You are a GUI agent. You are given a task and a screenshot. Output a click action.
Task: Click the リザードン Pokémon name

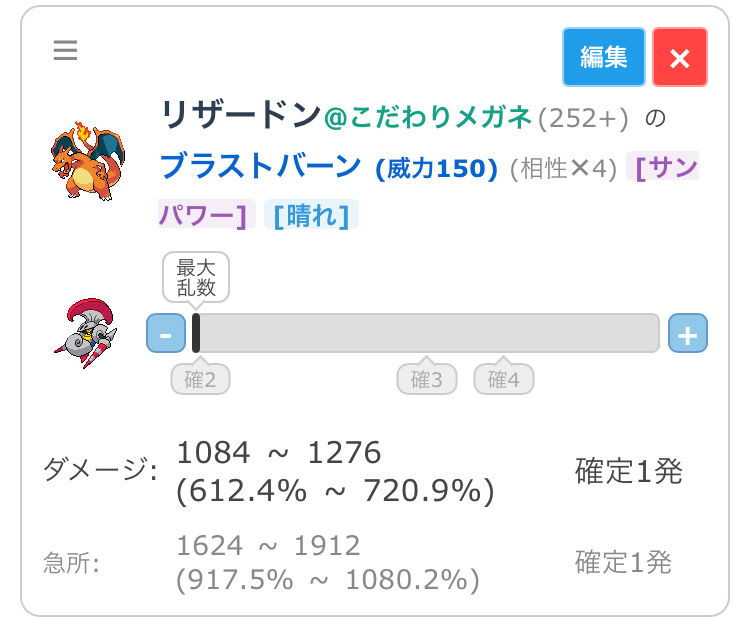click(x=240, y=116)
